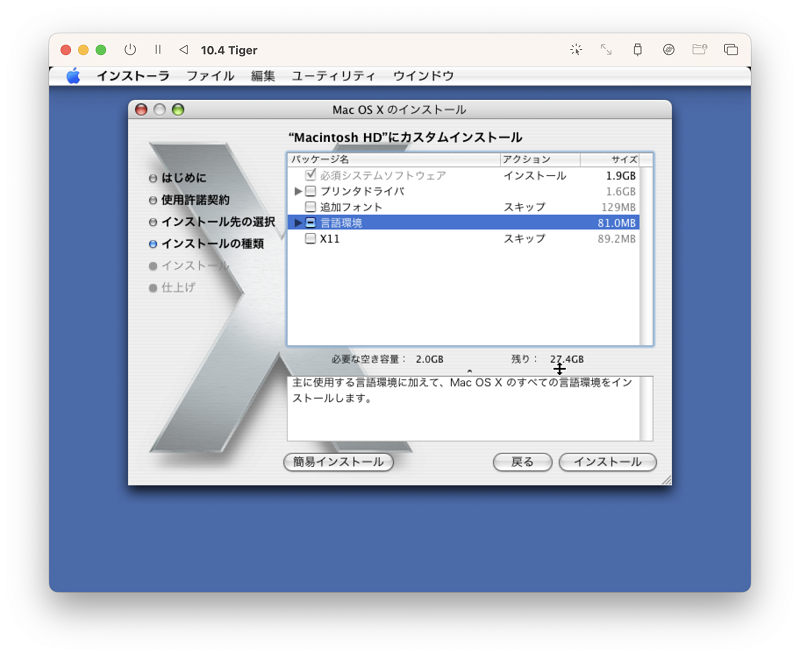800x657 pixels.
Task: Click the パッケージ名 column header
Action: [x=393, y=160]
